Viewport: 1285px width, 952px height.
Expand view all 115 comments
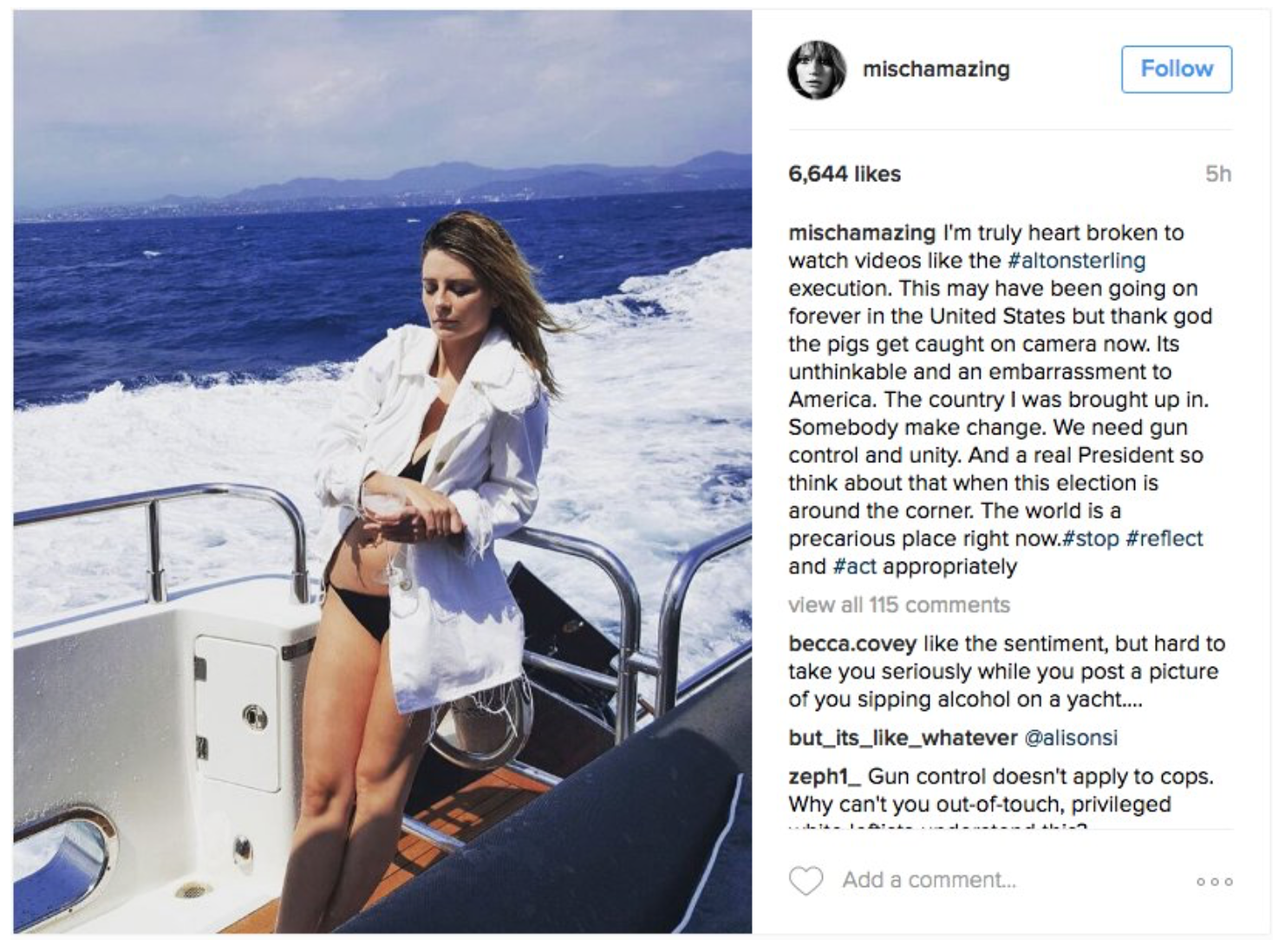coord(899,604)
